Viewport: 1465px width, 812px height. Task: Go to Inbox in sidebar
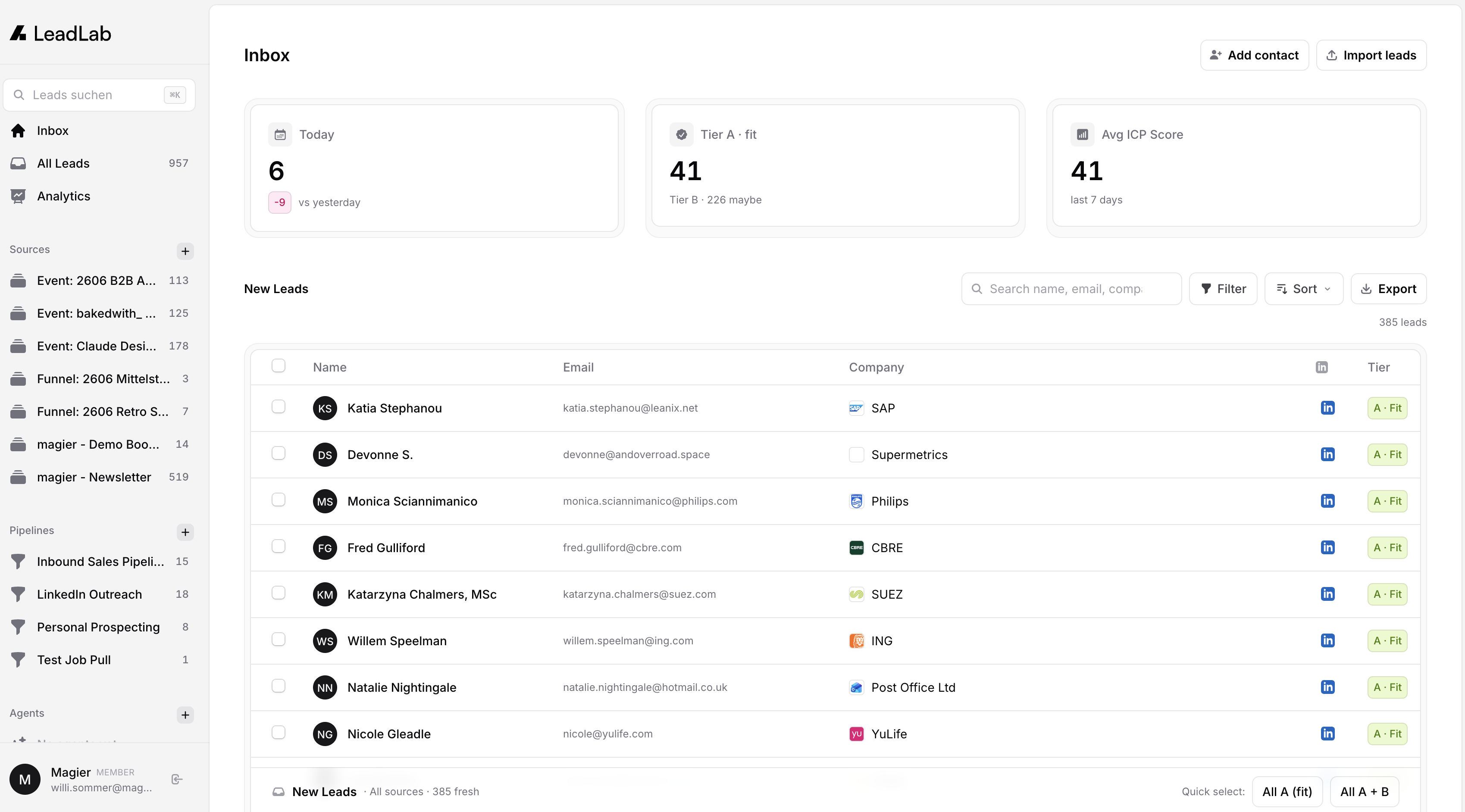click(100, 131)
